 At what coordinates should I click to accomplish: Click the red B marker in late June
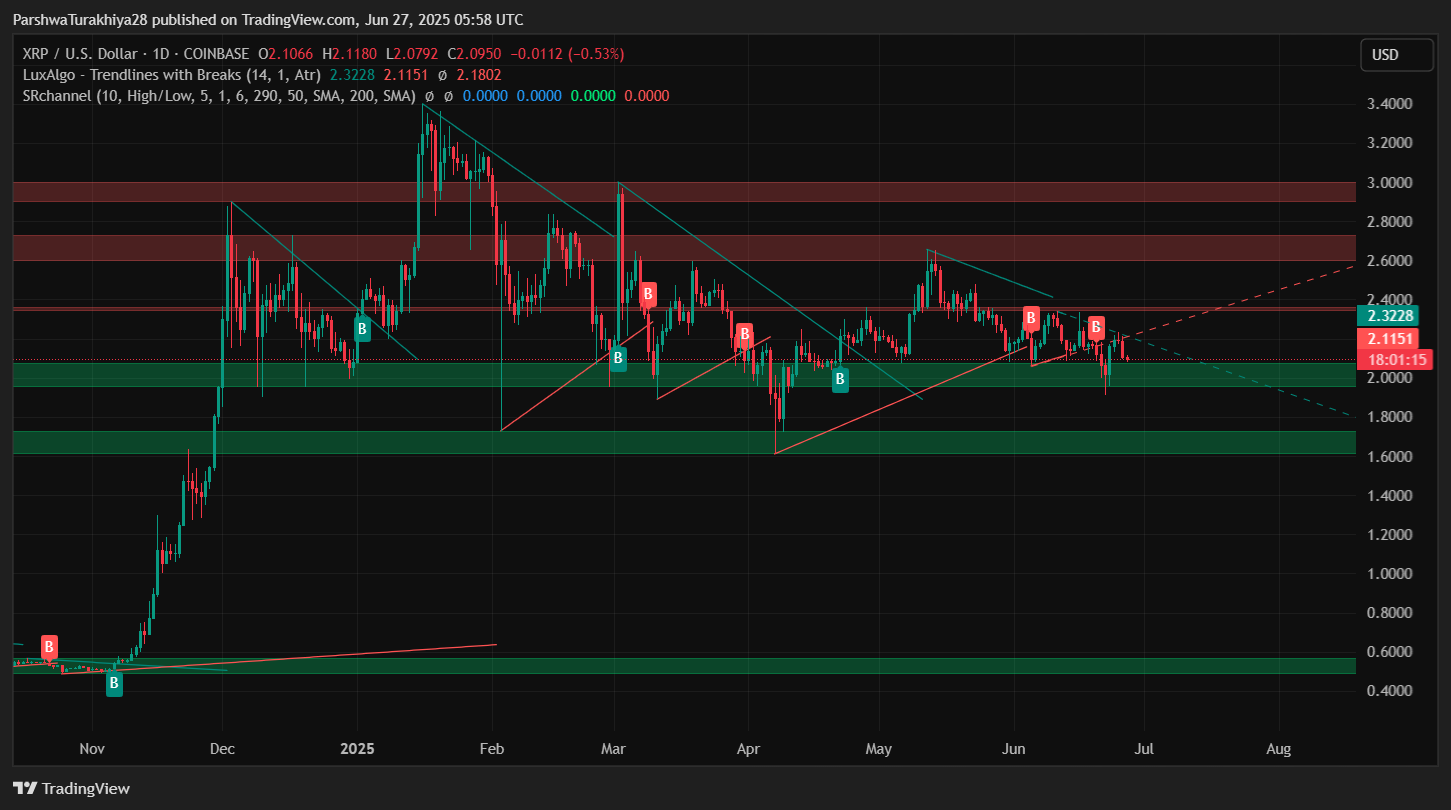tap(1096, 326)
